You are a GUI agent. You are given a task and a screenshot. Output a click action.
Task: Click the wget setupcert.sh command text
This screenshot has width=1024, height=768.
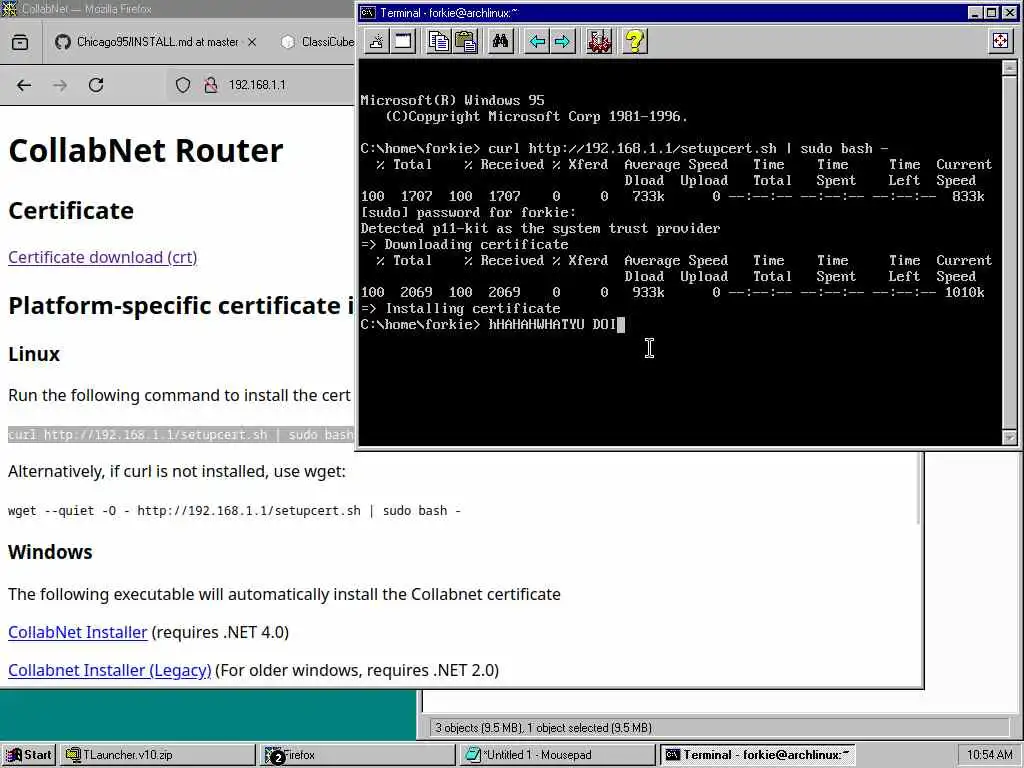coord(234,511)
